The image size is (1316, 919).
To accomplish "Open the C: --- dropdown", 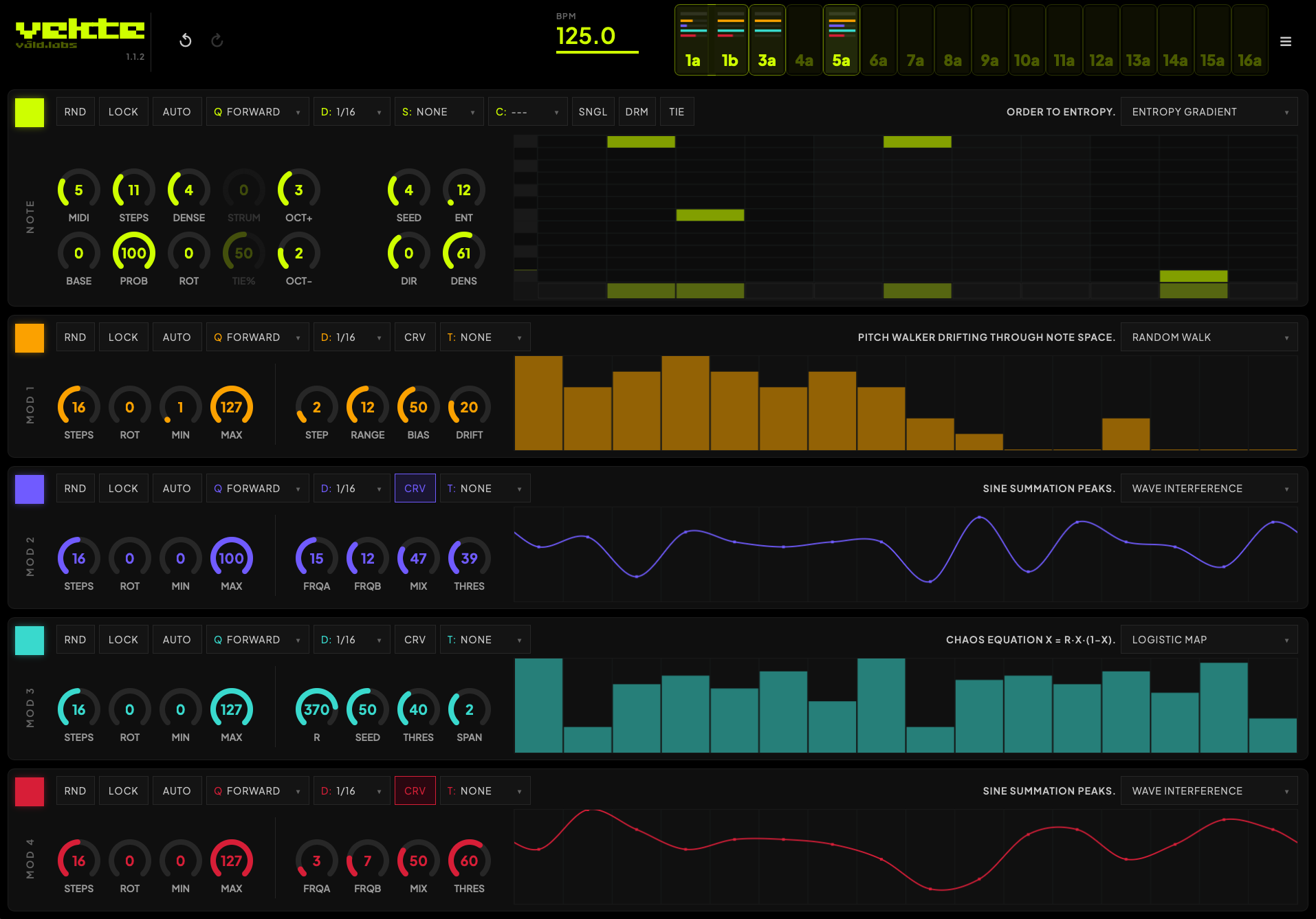I will pyautogui.click(x=528, y=112).
